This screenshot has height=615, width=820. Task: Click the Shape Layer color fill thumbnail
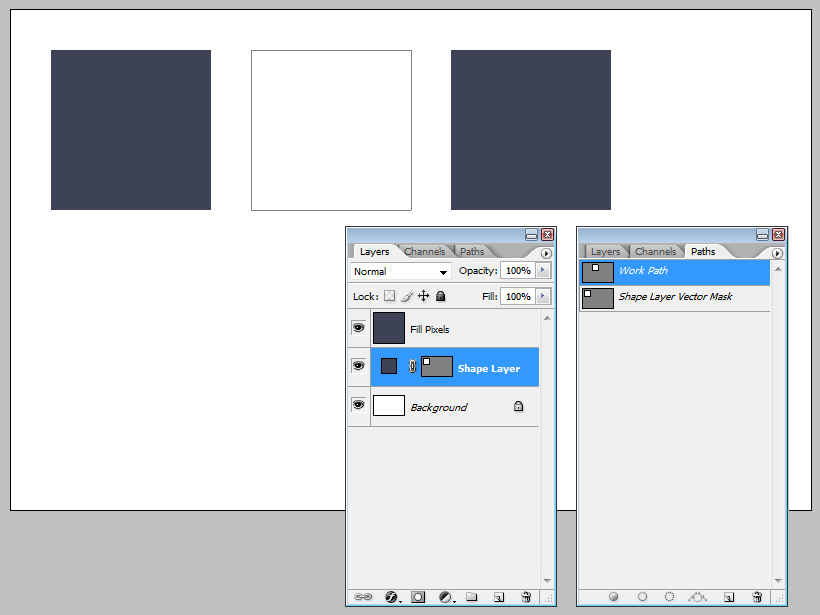pos(389,366)
